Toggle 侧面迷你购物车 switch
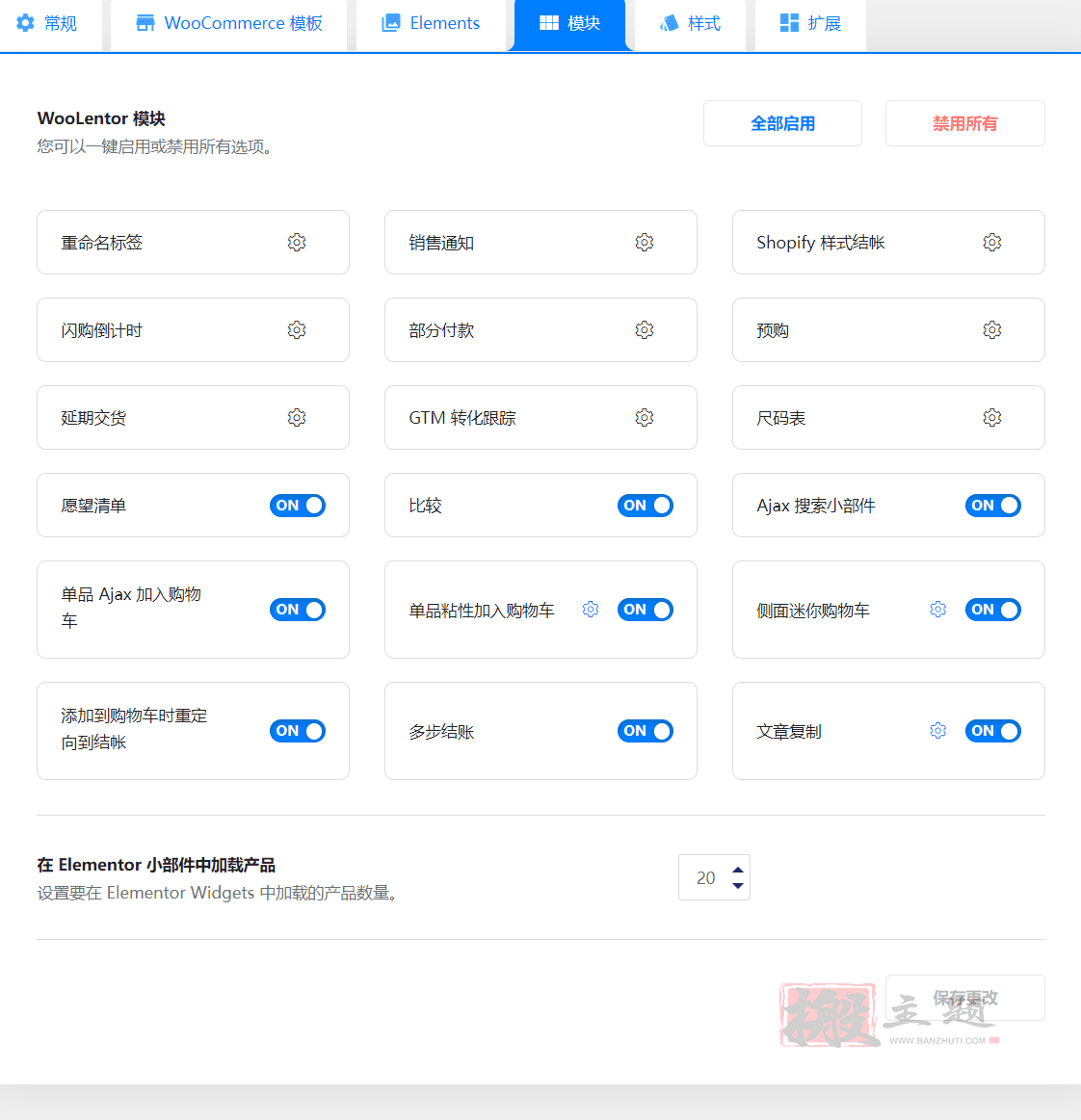 tap(993, 610)
